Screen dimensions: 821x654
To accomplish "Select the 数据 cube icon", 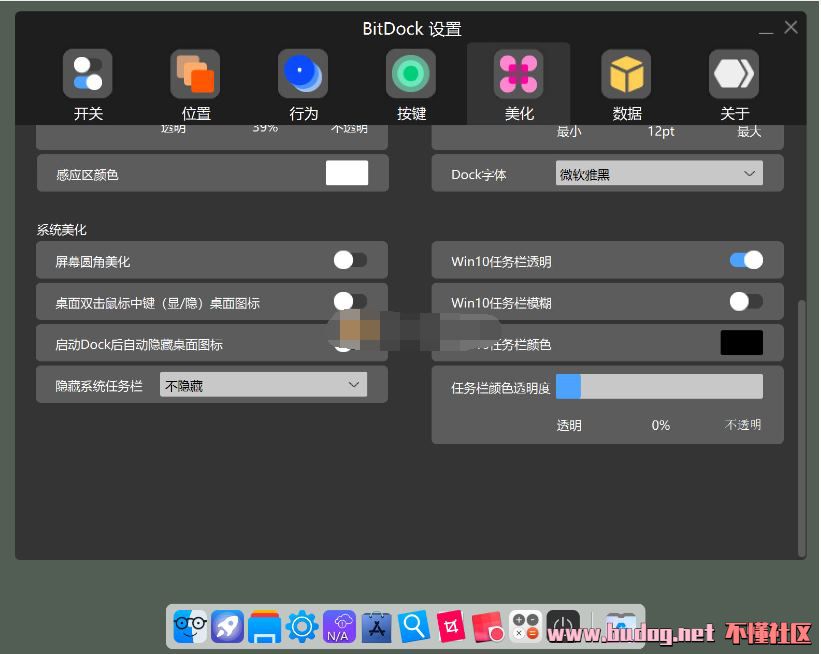I will coord(626,74).
